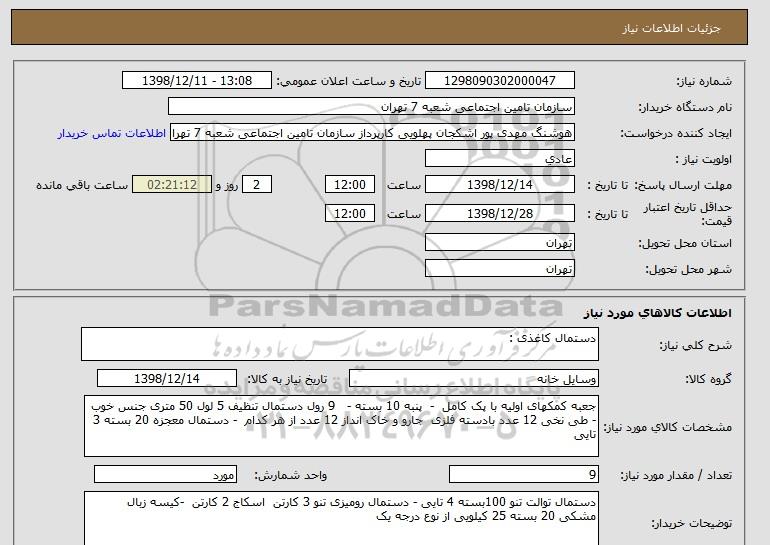Click the label تاریخ نیاز به کالا
The image size is (770, 545).
tap(287, 379)
